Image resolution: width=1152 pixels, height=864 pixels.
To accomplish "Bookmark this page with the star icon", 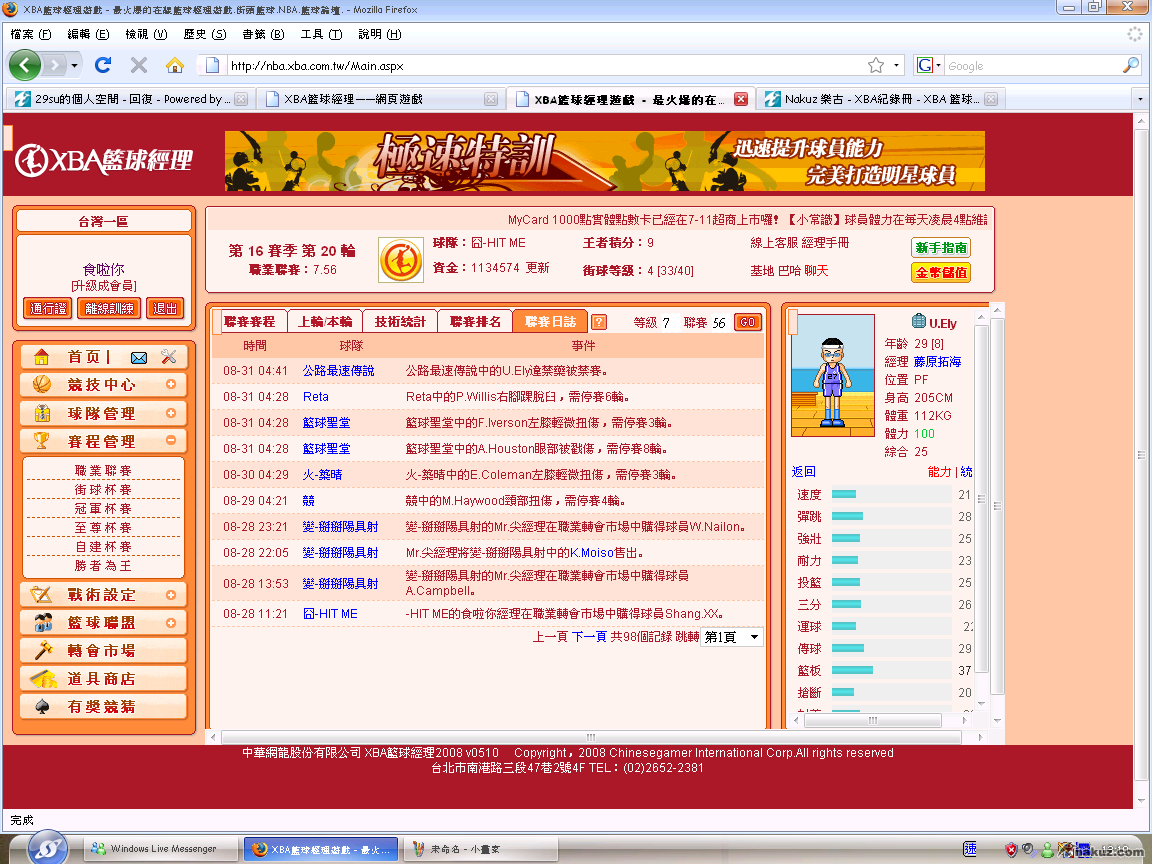I will pos(876,65).
